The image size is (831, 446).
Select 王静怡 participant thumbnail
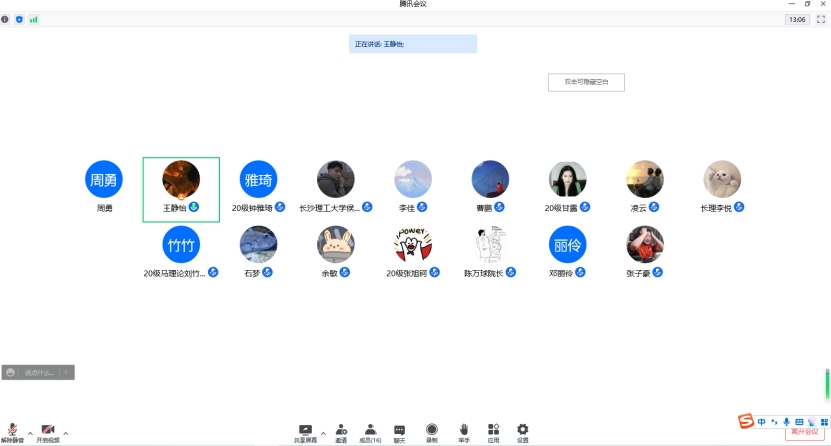pyautogui.click(x=181, y=188)
